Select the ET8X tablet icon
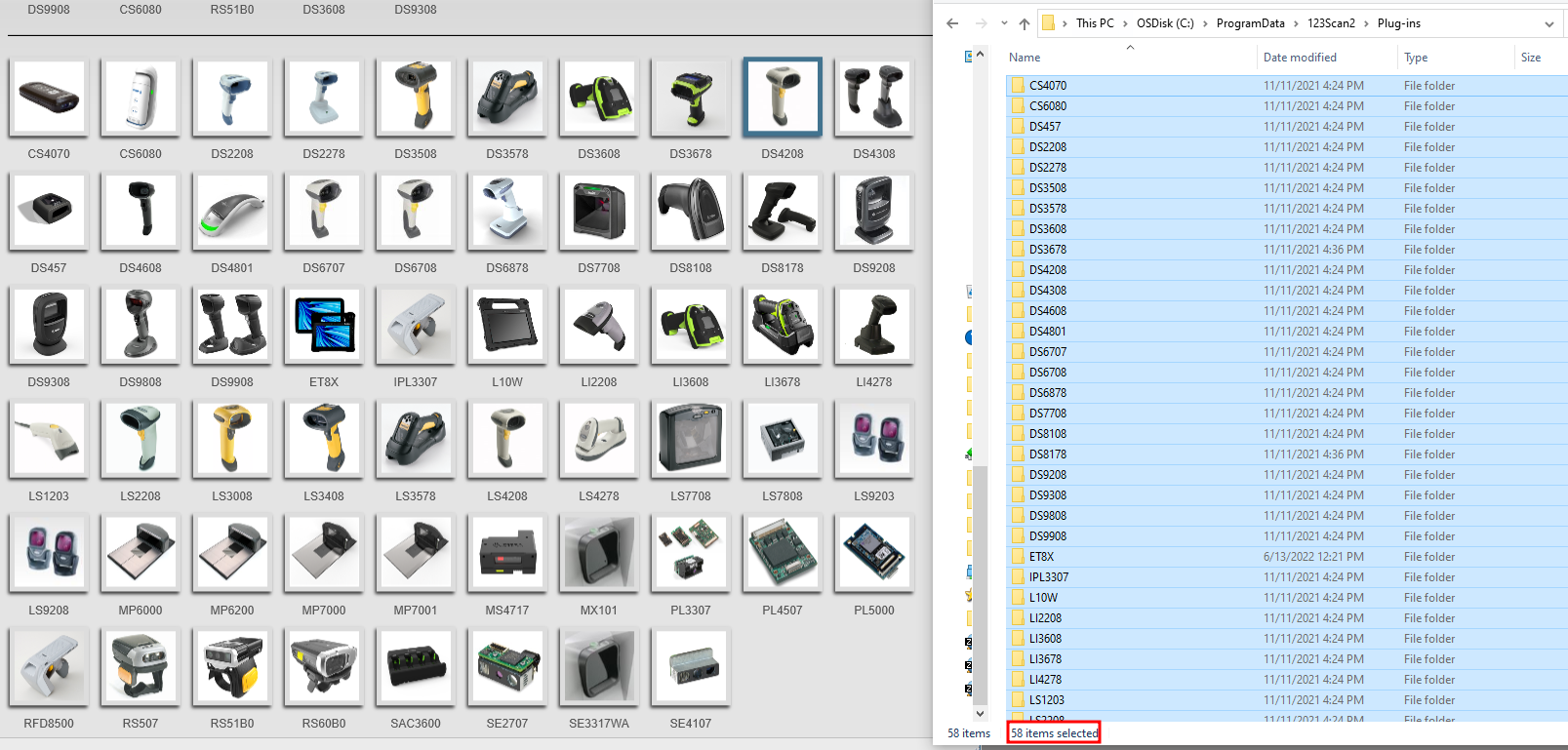This screenshot has width=1568, height=750. click(x=324, y=326)
